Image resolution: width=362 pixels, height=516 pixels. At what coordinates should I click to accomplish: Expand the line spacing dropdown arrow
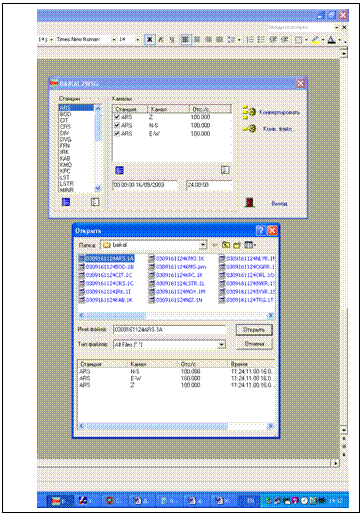(239, 40)
